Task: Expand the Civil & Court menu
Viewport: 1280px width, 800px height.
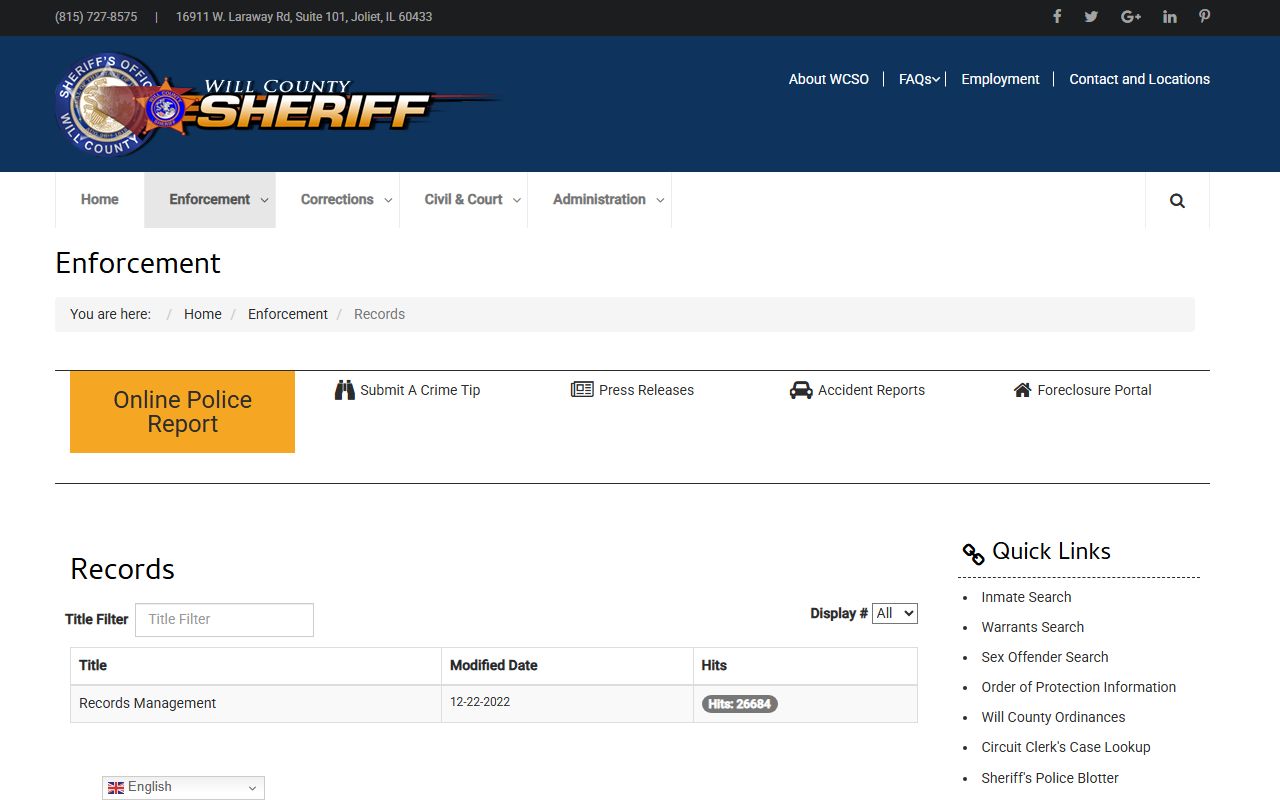Action: (464, 200)
